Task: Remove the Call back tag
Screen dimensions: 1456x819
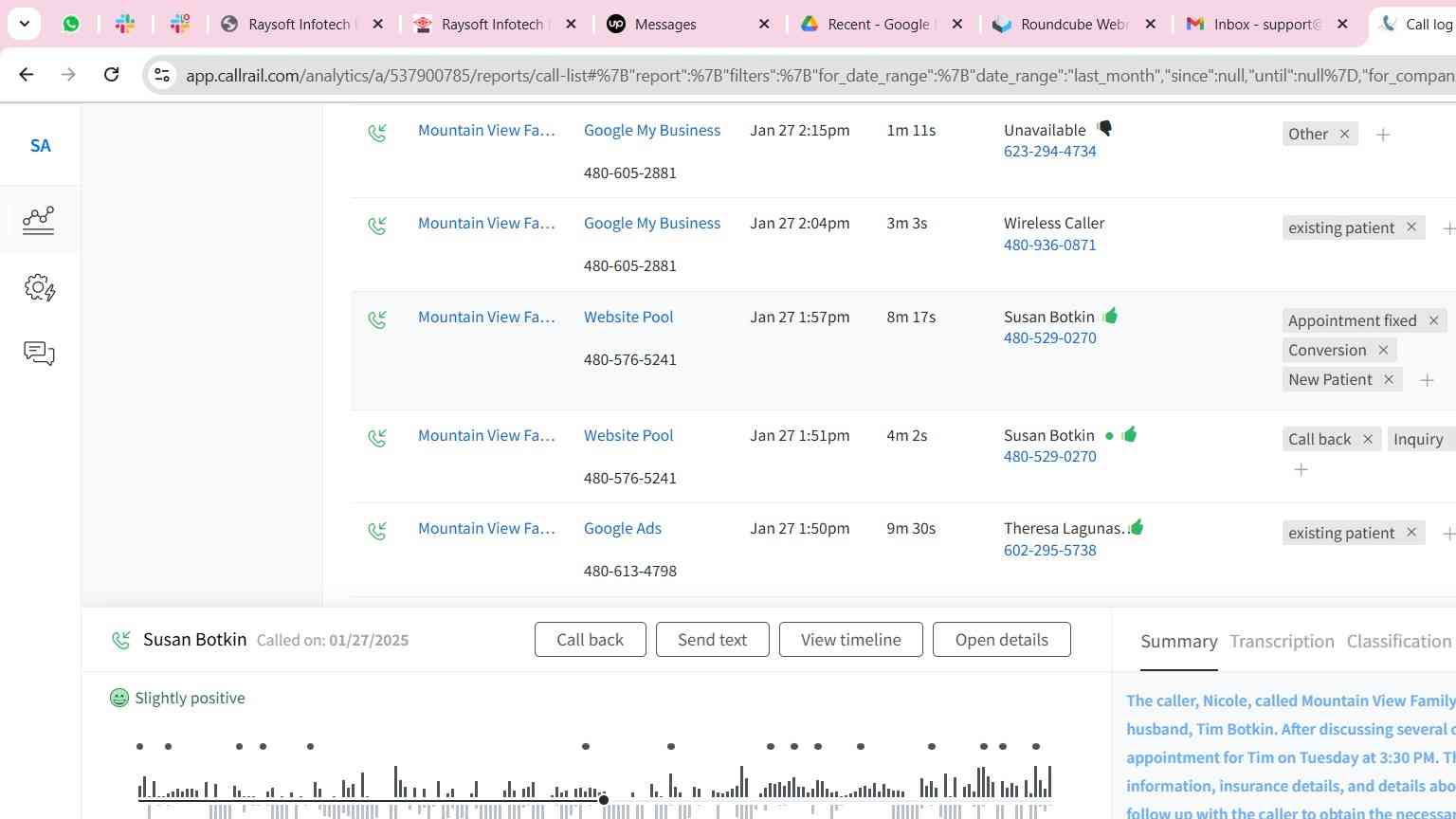Action: coord(1368,440)
